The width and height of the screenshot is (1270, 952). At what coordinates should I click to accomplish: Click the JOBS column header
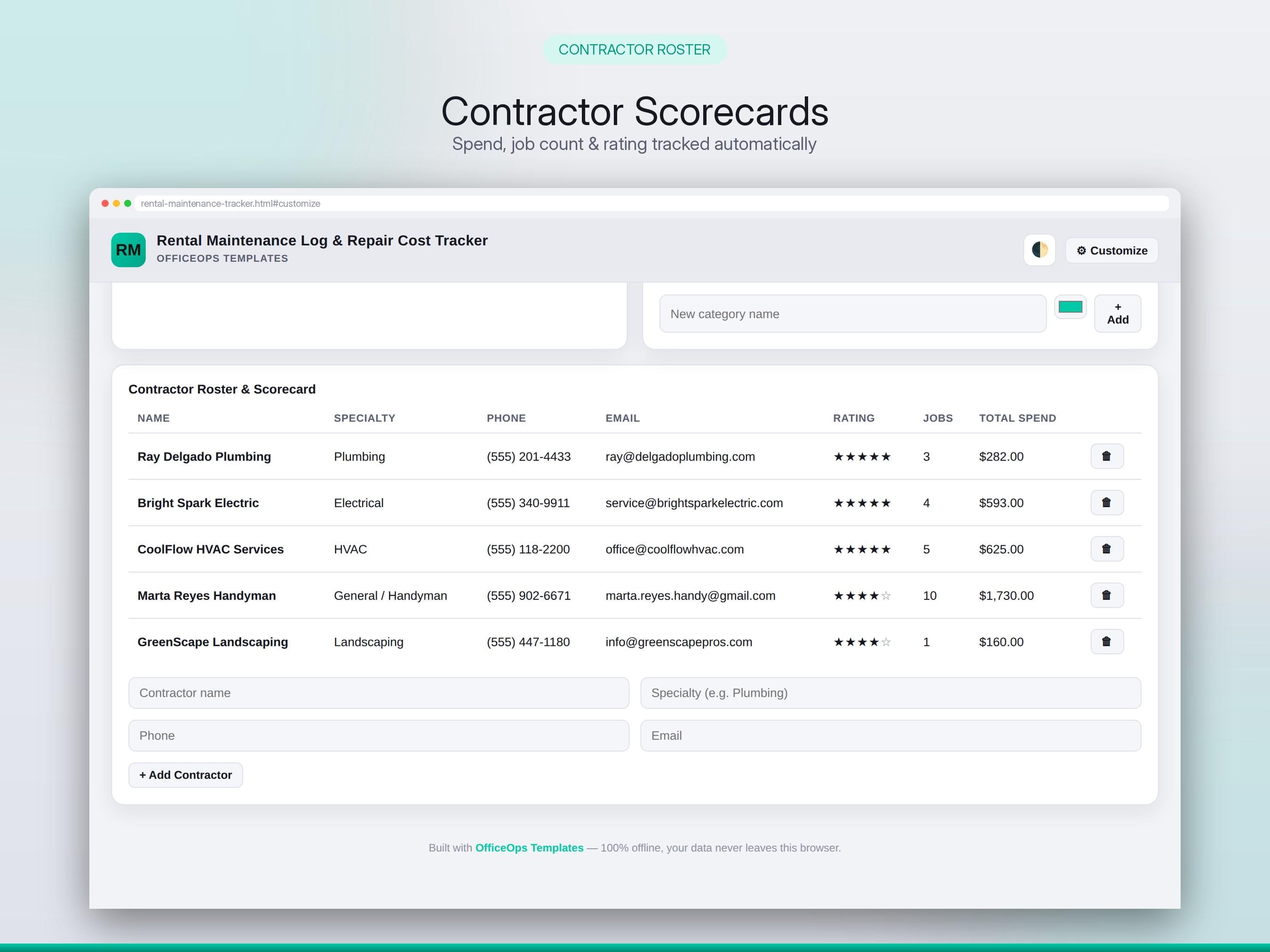click(x=937, y=418)
